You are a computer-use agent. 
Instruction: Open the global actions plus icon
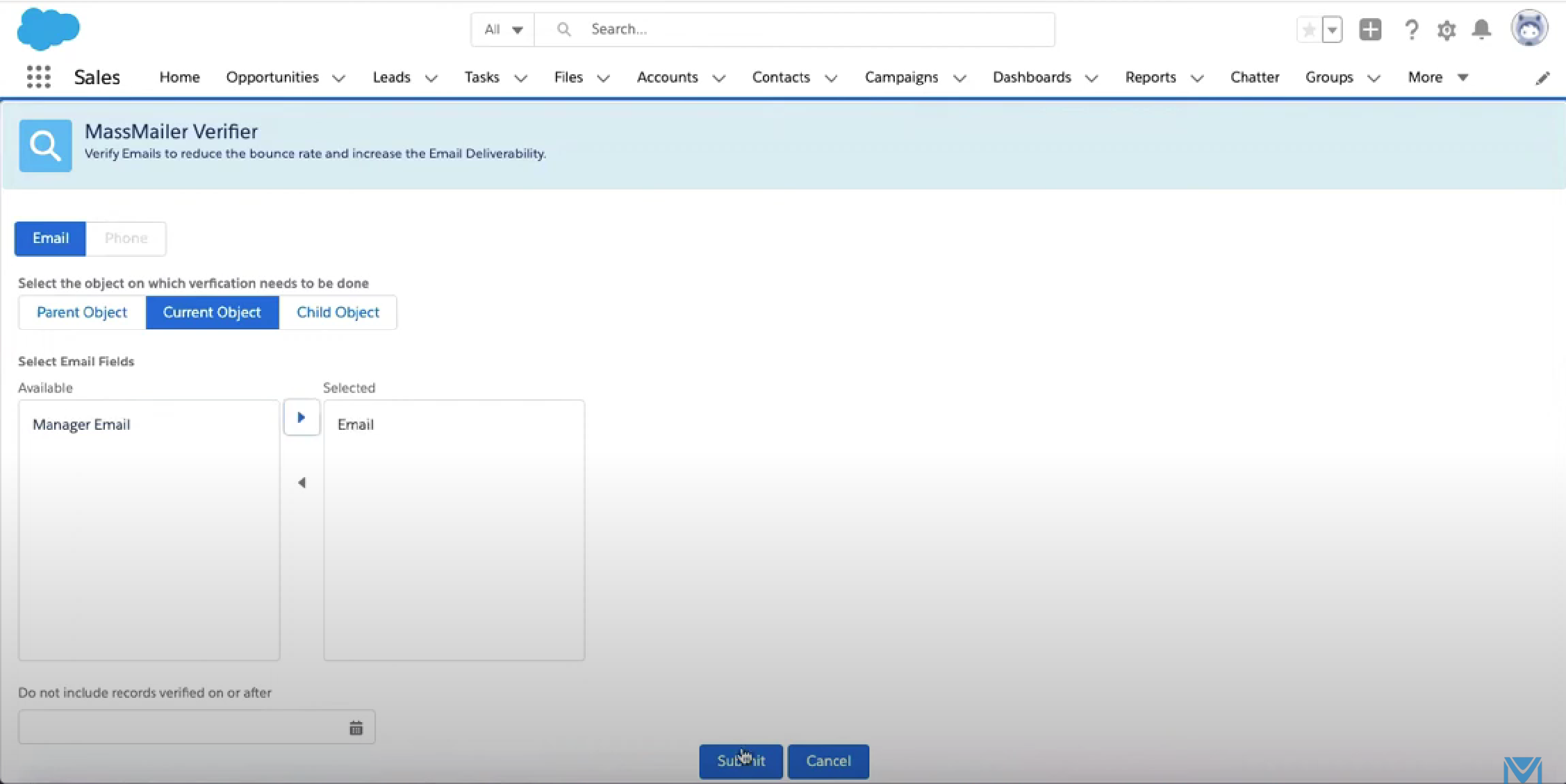pyautogui.click(x=1370, y=30)
